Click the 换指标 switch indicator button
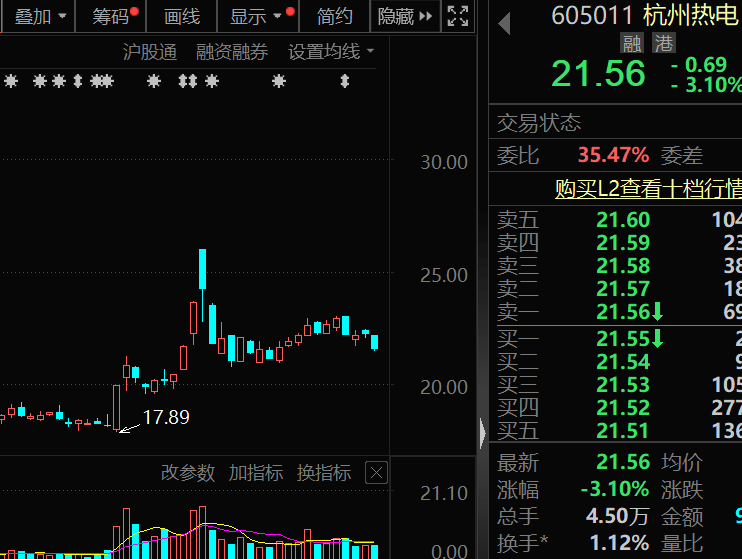This screenshot has width=742, height=559. coord(324,472)
